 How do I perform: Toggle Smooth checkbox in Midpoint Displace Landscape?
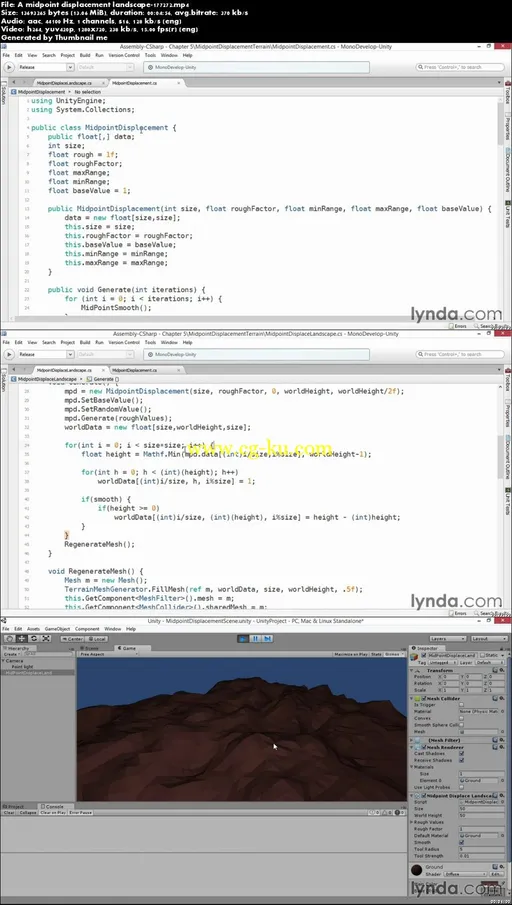tap(461, 842)
